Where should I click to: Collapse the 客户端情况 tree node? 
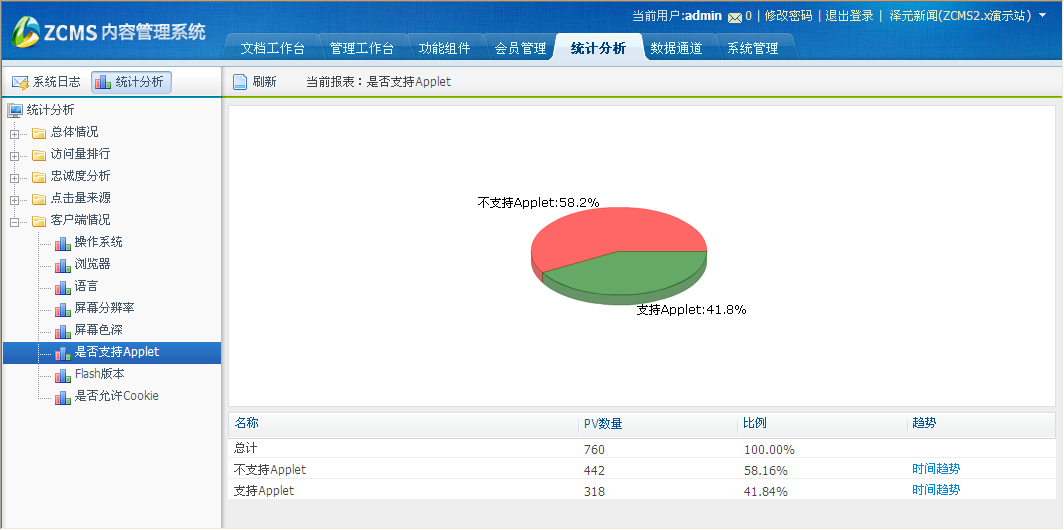pos(14,221)
